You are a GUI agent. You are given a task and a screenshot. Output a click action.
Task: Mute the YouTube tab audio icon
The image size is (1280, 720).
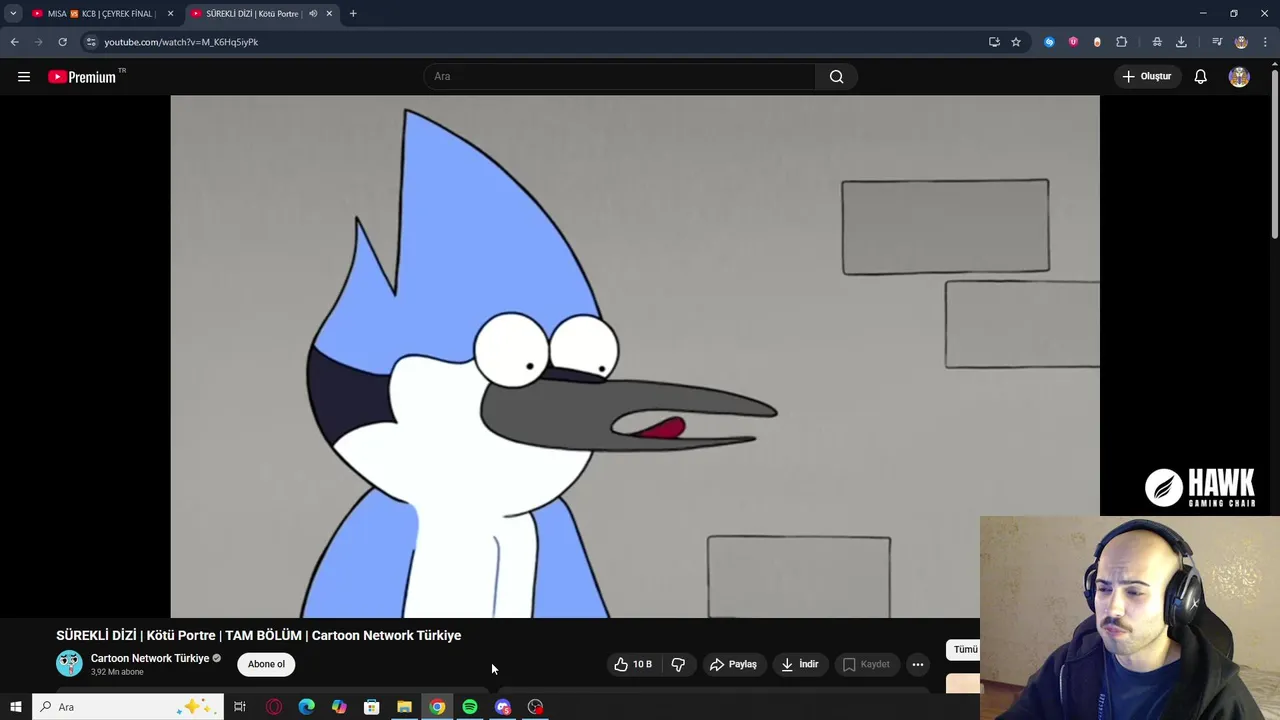(313, 14)
